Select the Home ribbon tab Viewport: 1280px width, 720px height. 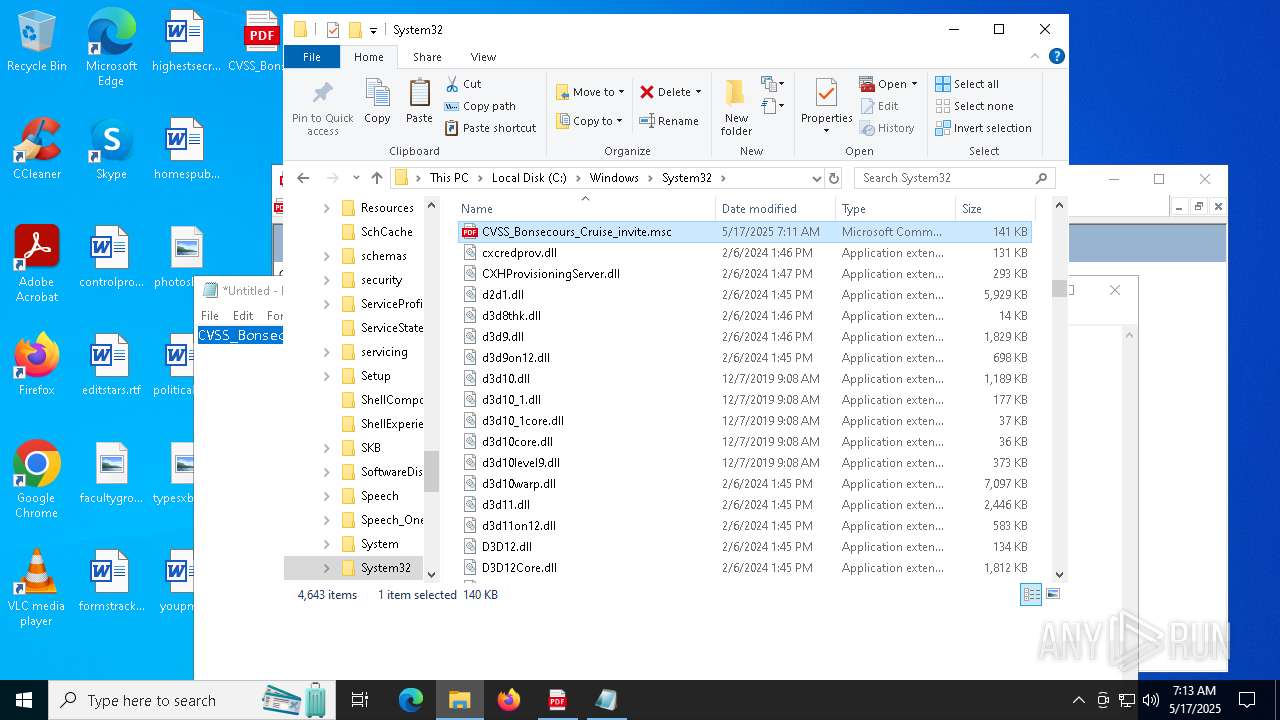pos(368,57)
